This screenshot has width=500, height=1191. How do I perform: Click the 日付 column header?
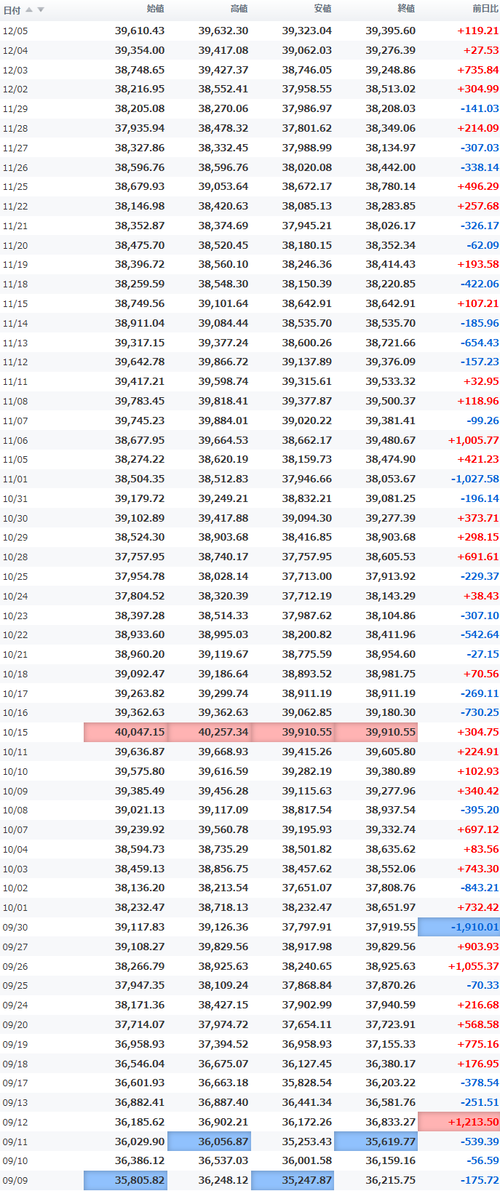pyautogui.click(x=13, y=10)
